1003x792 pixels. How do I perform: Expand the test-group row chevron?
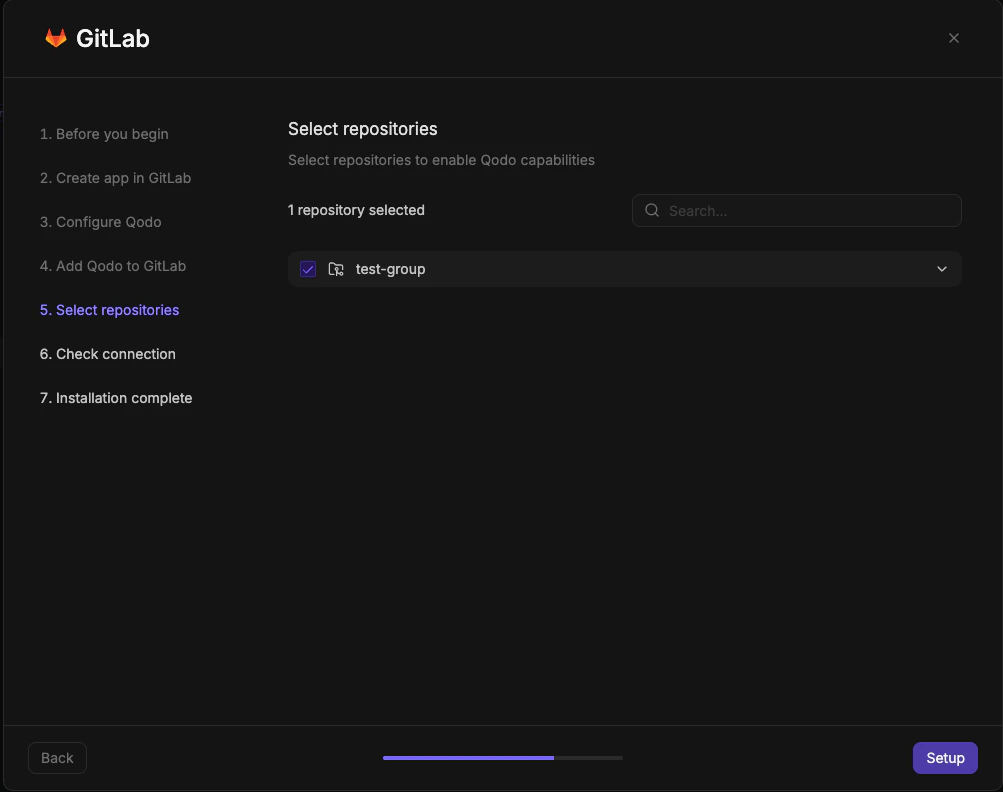click(x=942, y=269)
